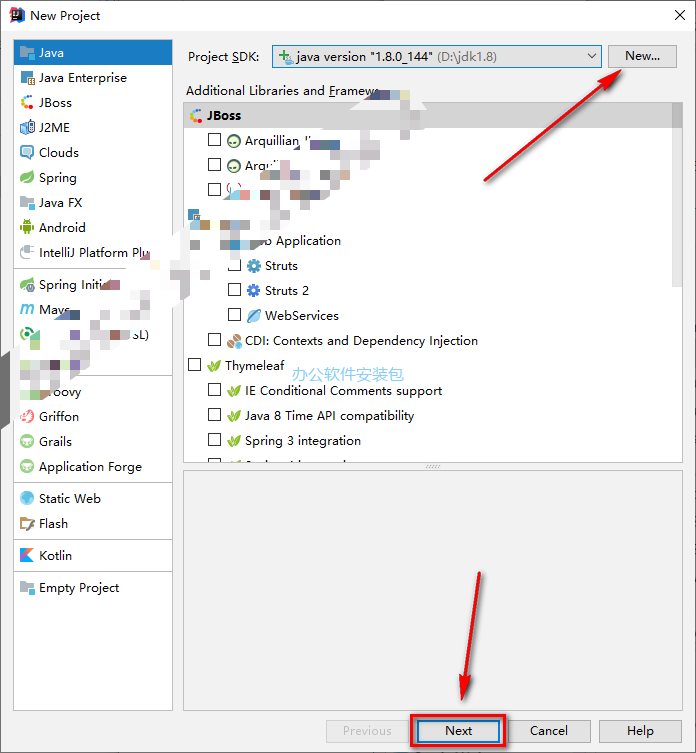Choose the JBoss icon in sidebar
This screenshot has height=753, width=696.
coord(28,103)
